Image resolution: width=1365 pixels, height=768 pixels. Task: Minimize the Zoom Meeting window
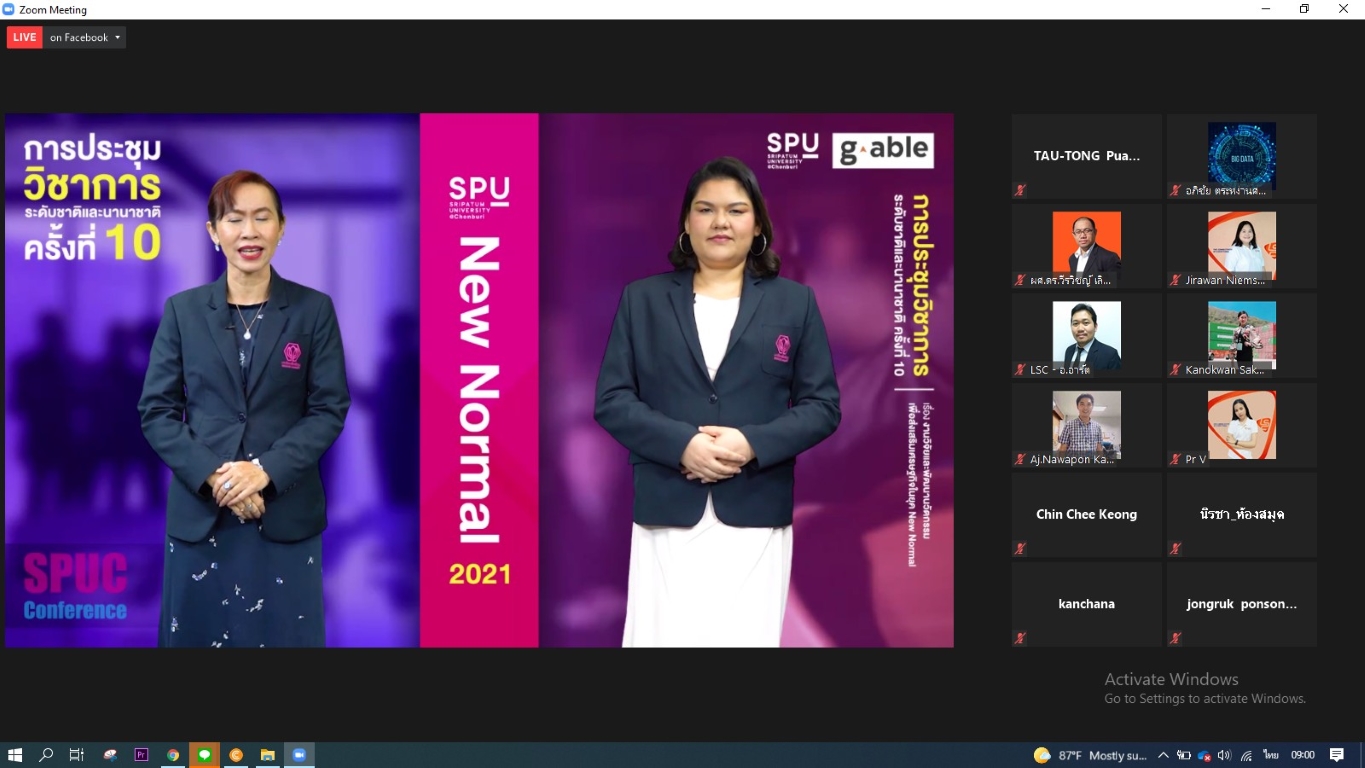(x=1266, y=9)
